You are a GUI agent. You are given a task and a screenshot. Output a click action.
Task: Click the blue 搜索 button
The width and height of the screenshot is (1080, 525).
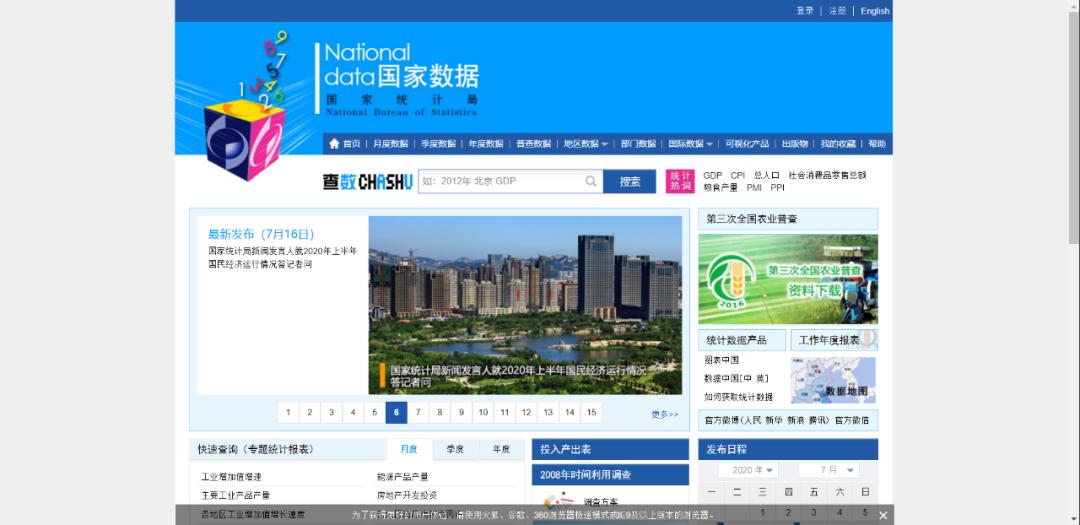point(630,181)
